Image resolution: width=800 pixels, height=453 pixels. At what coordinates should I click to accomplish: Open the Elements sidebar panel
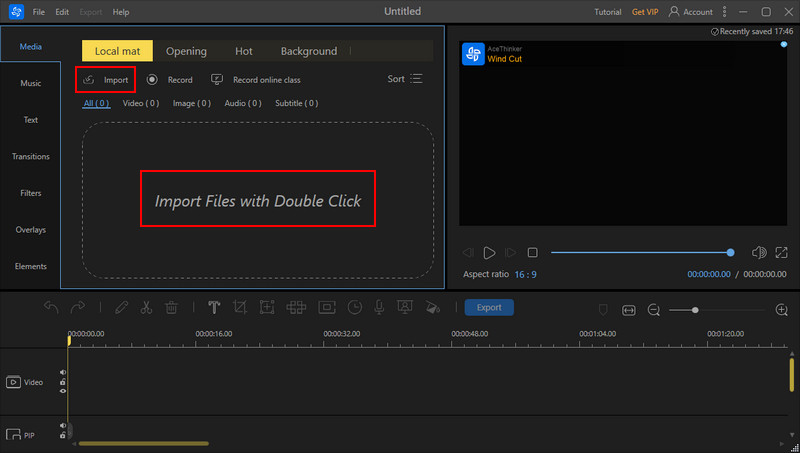point(31,267)
